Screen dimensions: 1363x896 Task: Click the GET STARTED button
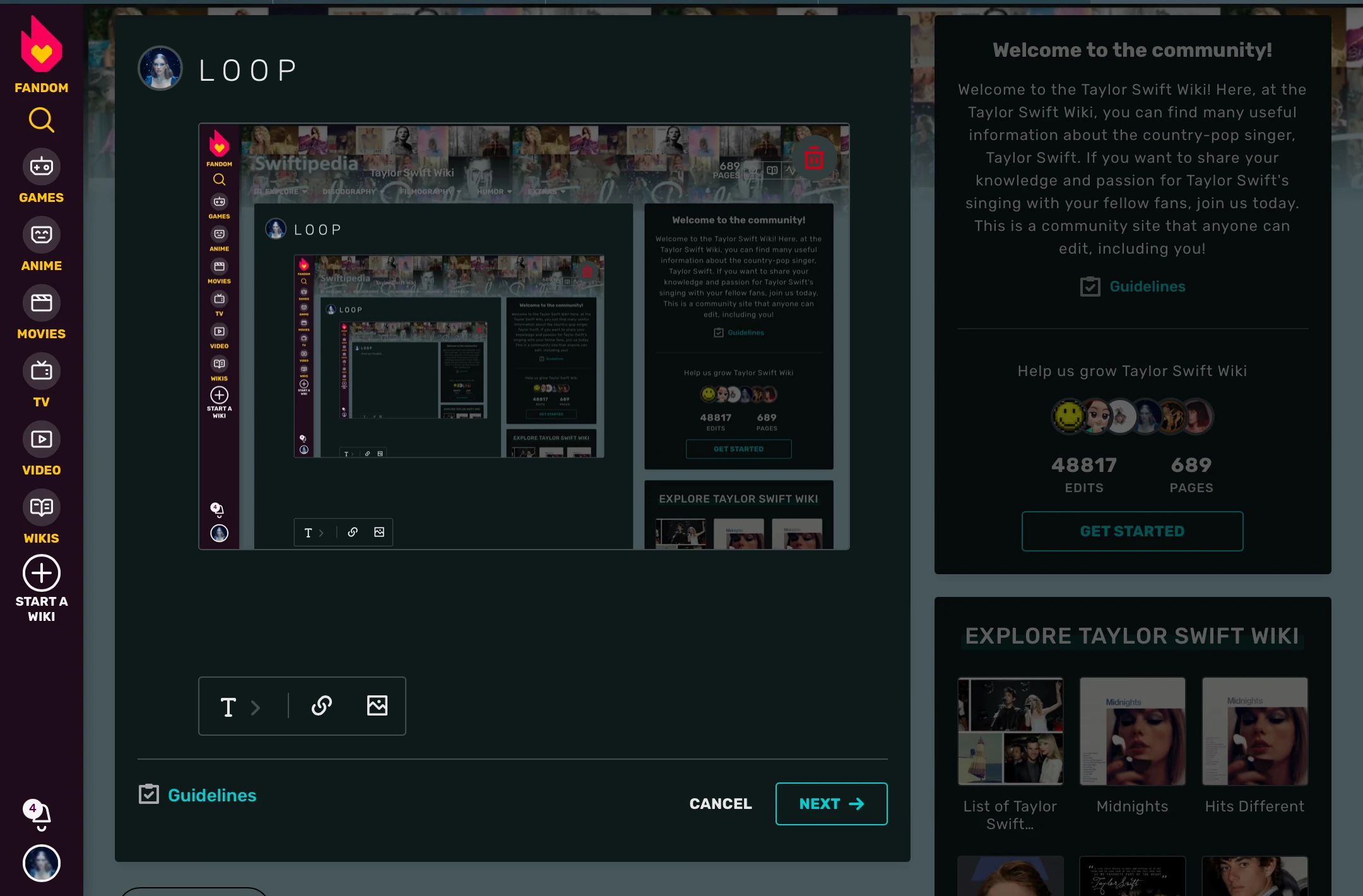(1132, 531)
